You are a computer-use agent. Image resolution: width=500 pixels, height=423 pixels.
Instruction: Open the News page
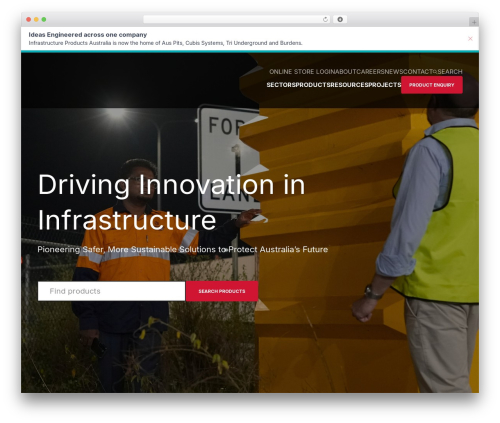[394, 72]
